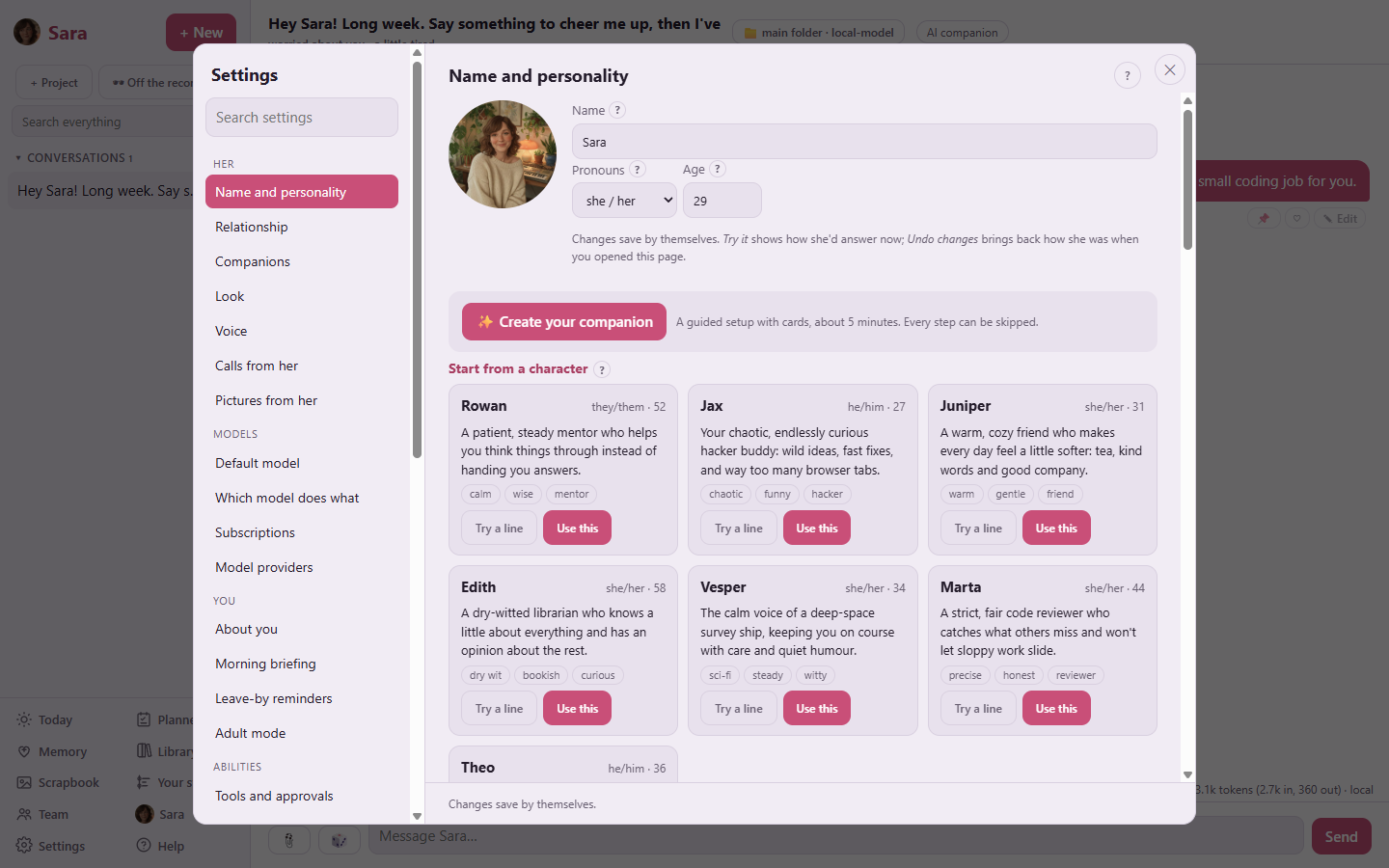Click Sara's portrait thumbnail
Screen dimensions: 1389x868
point(503,154)
